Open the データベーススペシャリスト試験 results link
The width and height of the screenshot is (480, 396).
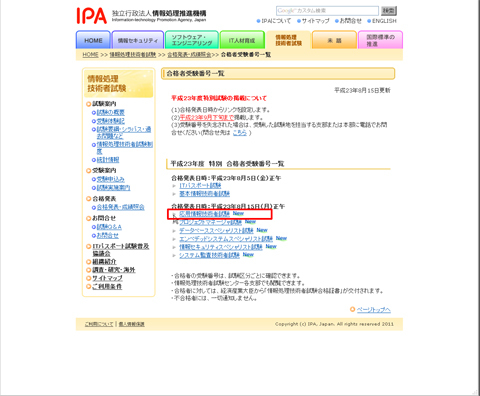click(216, 230)
